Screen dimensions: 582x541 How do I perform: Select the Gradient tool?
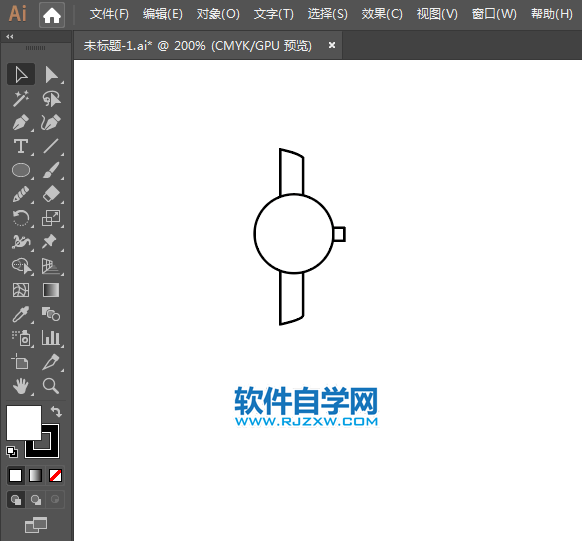(x=51, y=290)
